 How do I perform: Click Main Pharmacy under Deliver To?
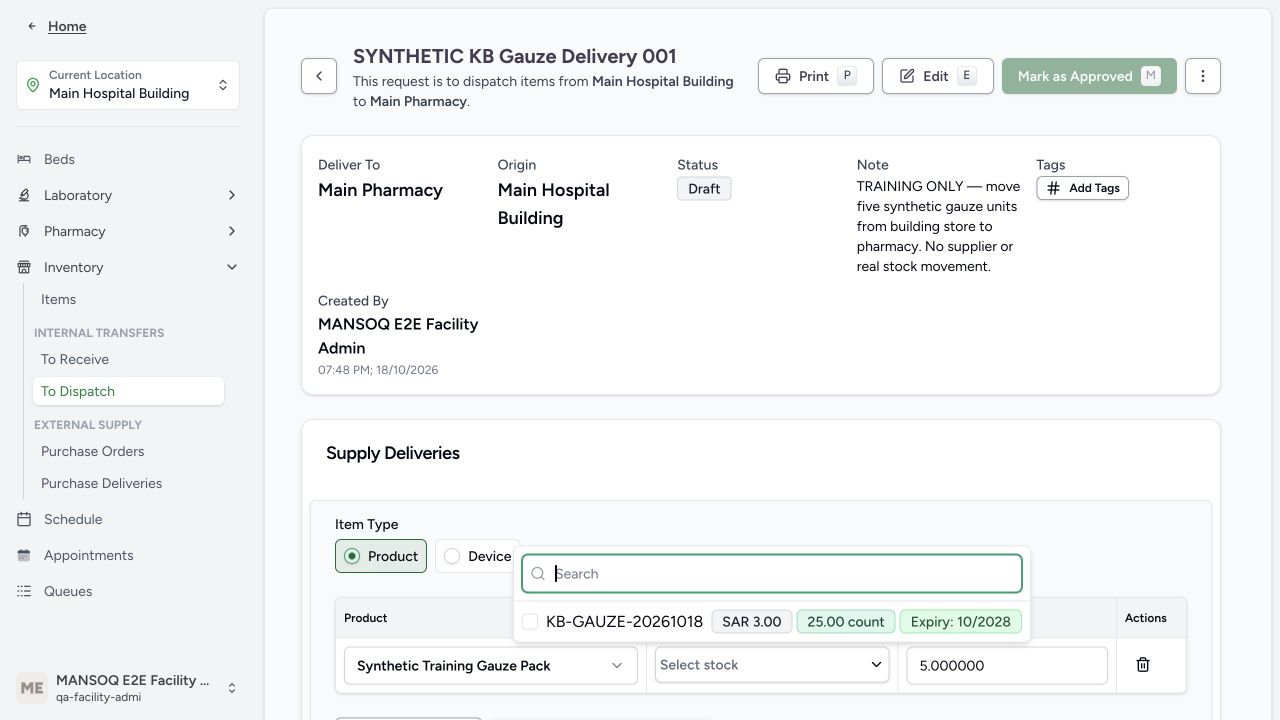click(380, 190)
